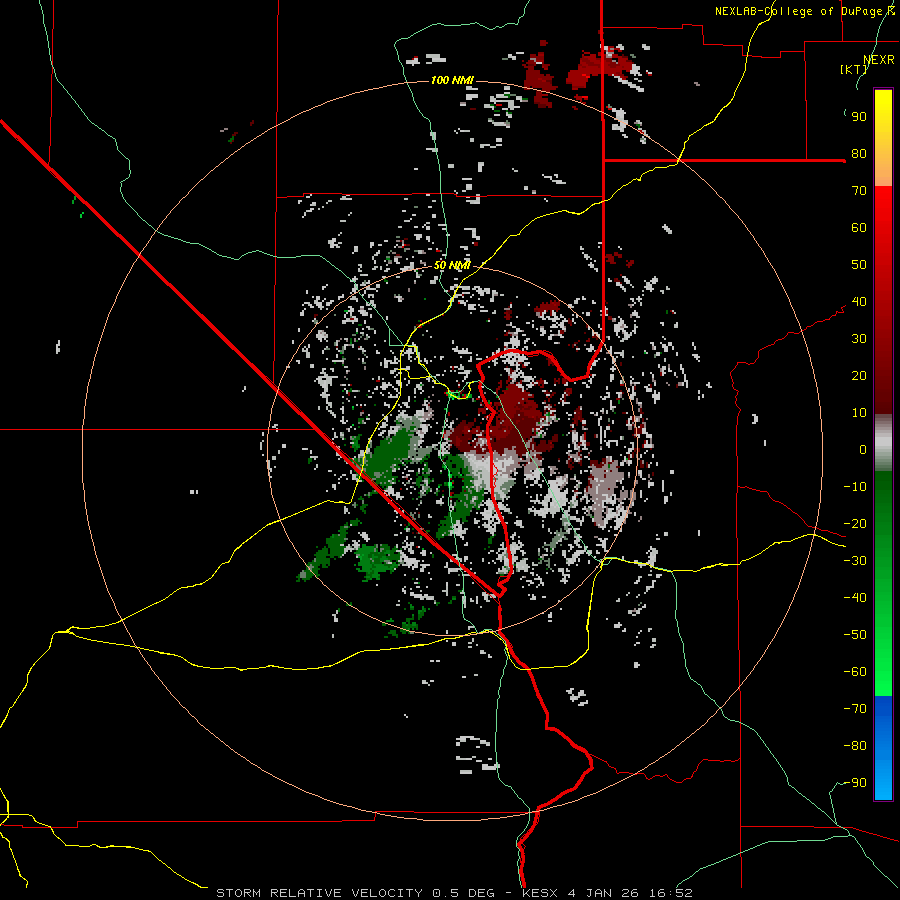
Task: Click the positive "20" scale value
Action: tap(859, 375)
